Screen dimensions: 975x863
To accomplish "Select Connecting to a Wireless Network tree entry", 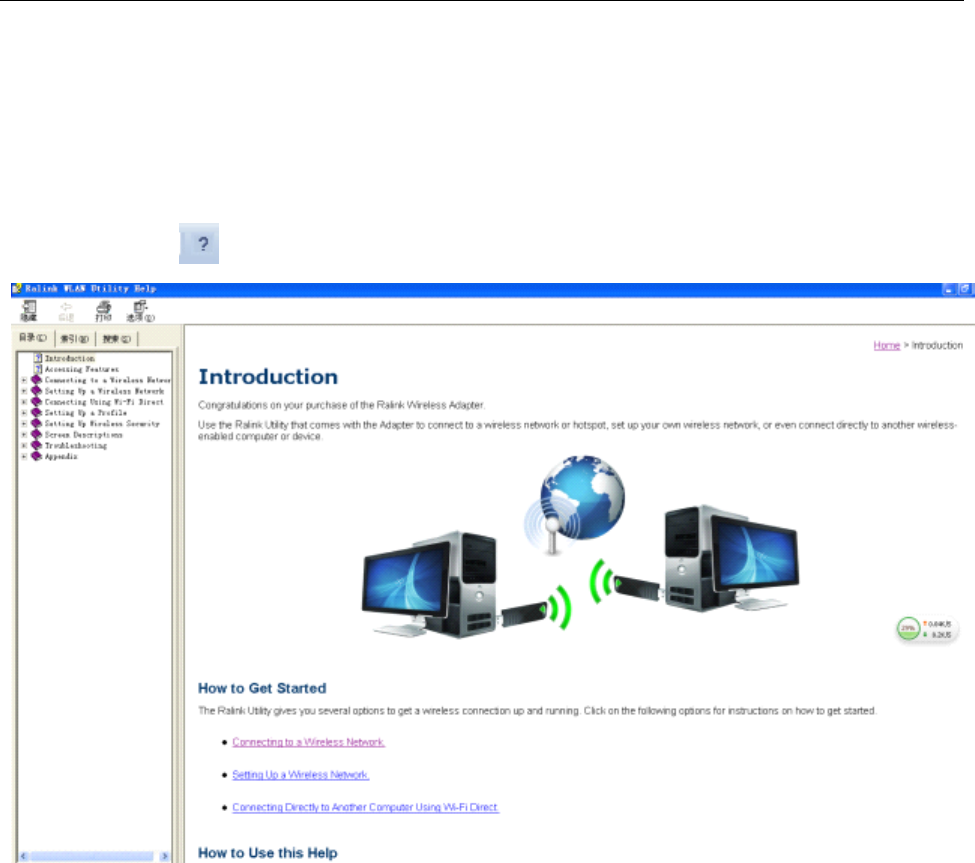I will (108, 380).
